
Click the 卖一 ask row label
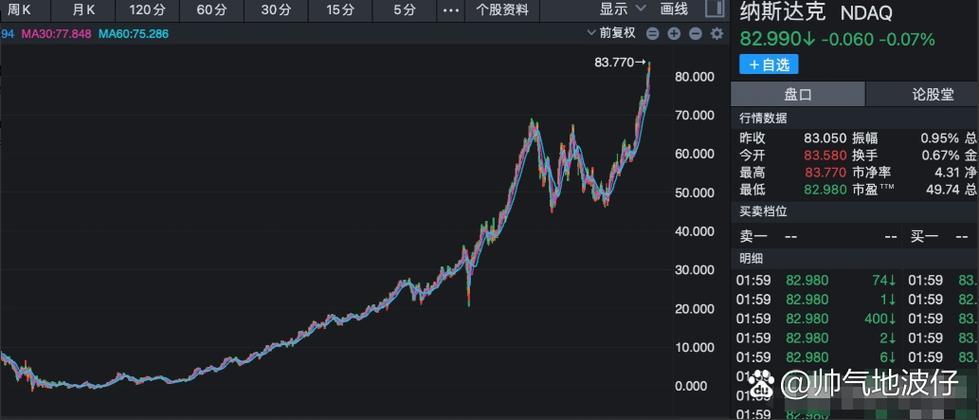[752, 236]
